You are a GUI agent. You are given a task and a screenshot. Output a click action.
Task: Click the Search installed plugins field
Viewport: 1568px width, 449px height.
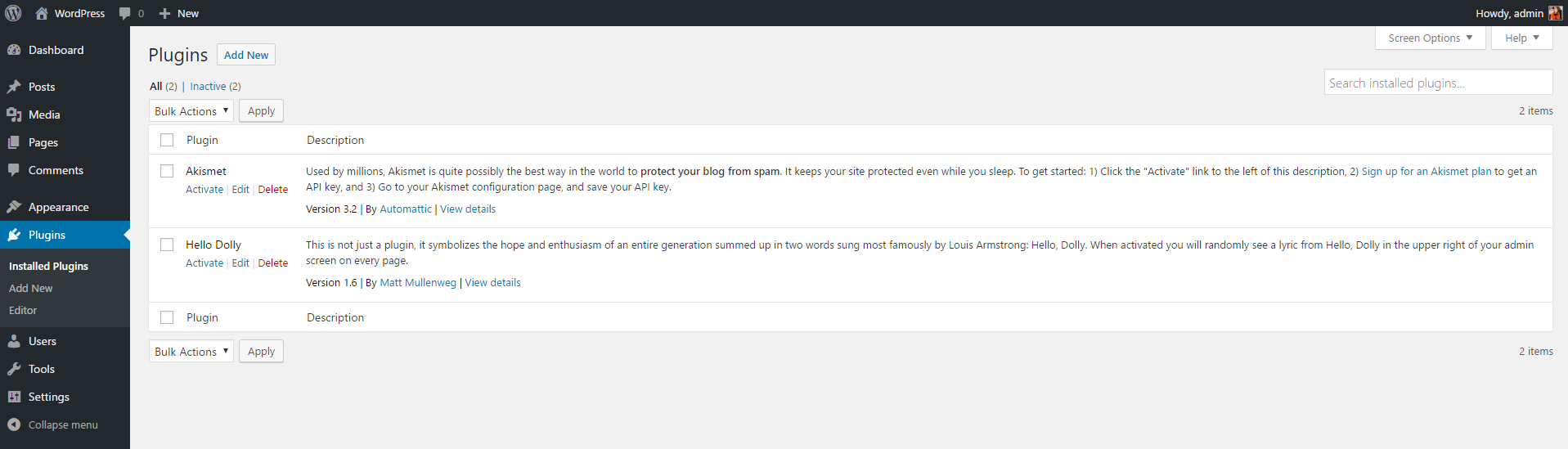[x=1439, y=83]
